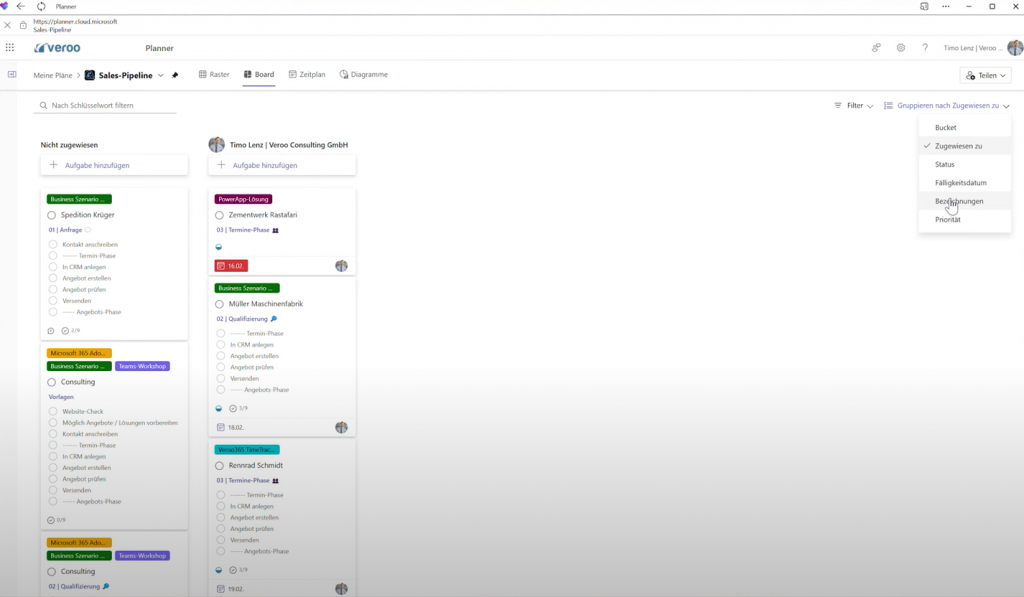Click assignee avatar on Zementwerk Rastafari card
Viewport: 1024px width, 597px height.
[342, 266]
